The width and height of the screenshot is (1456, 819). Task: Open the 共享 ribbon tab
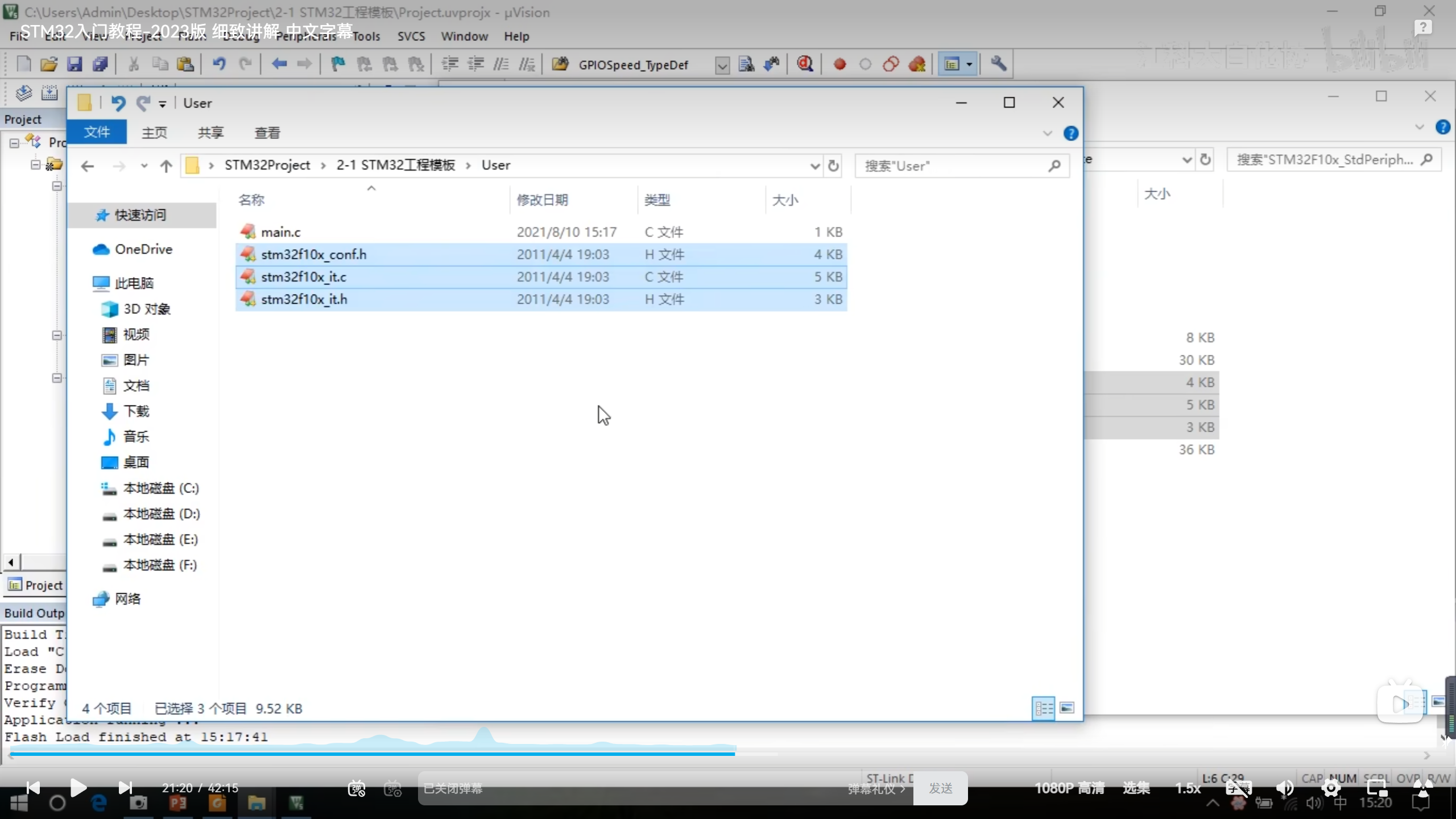[210, 133]
